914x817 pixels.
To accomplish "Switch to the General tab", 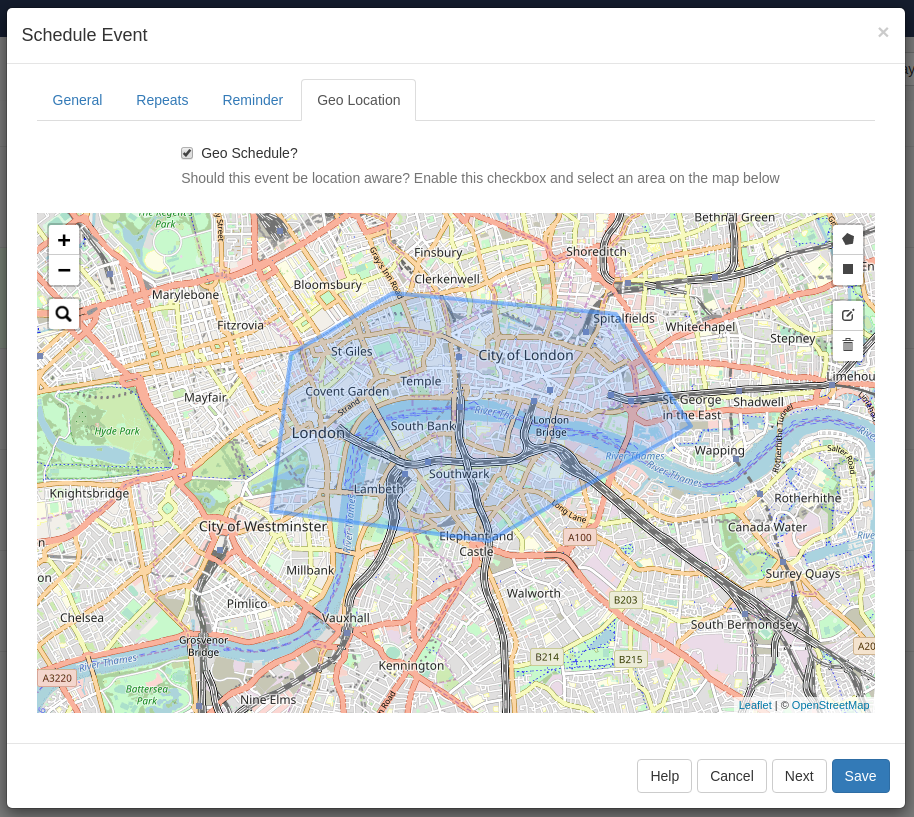I will (x=77, y=100).
